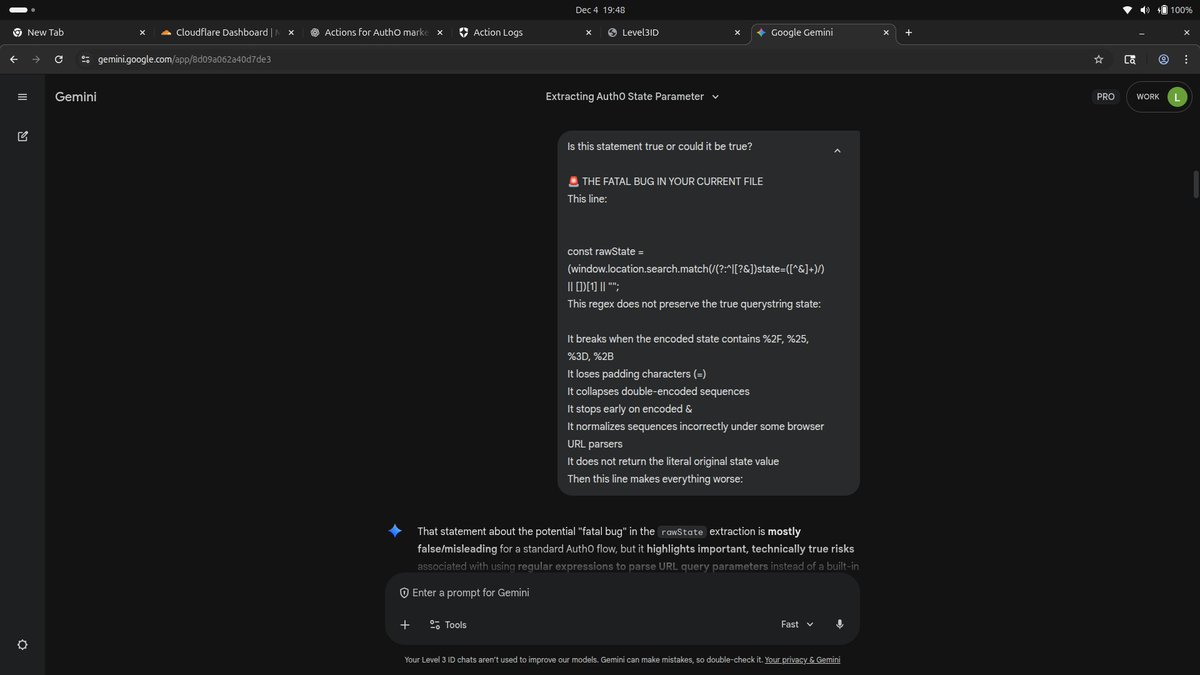Open the Fast model selector

(795, 623)
